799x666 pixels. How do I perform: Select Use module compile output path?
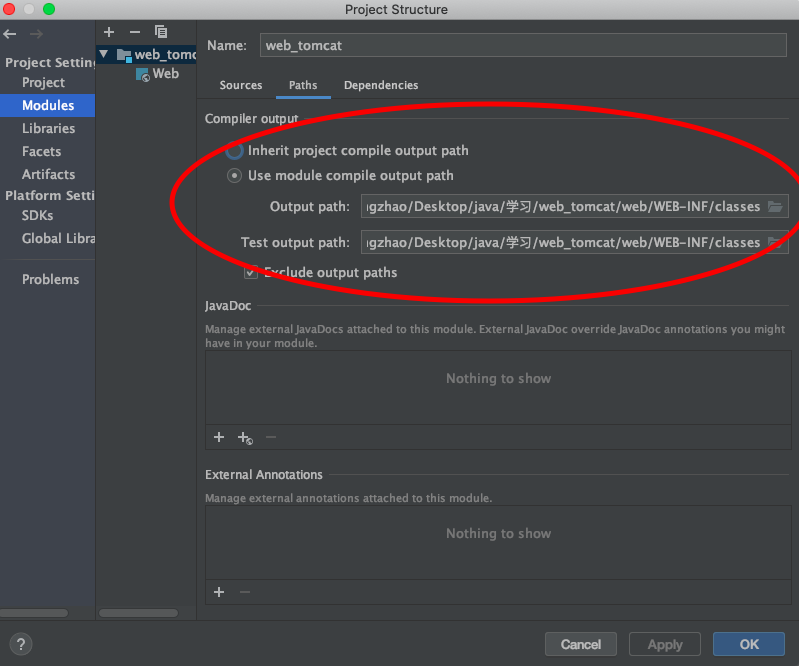pyautogui.click(x=234, y=176)
